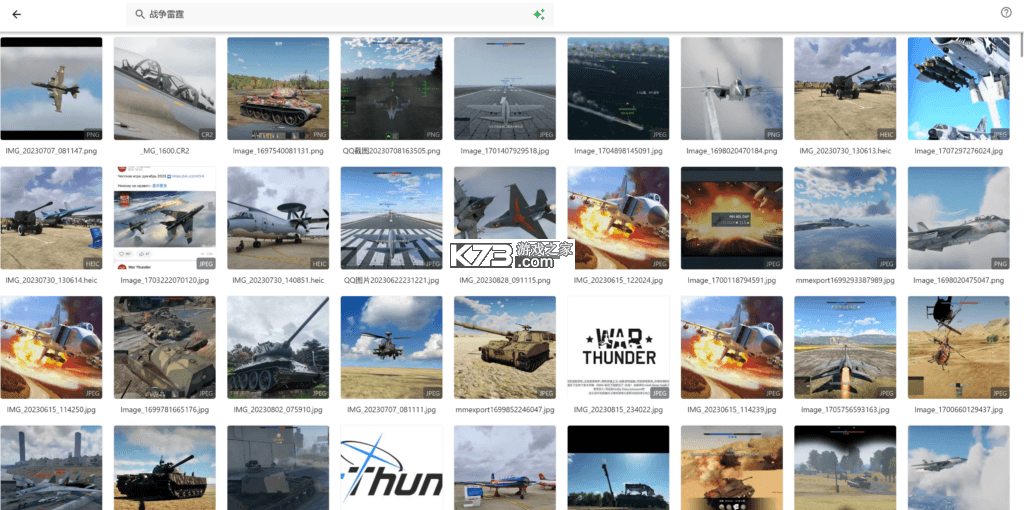
Task: Open thumbnail mmexport1699852246047.jpg
Action: click(505, 347)
